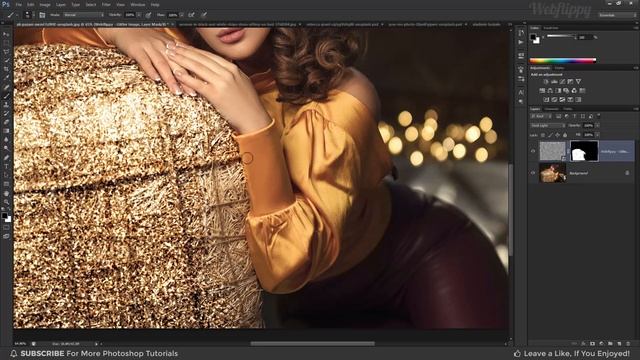Select the Eyedropper tool

point(6,78)
